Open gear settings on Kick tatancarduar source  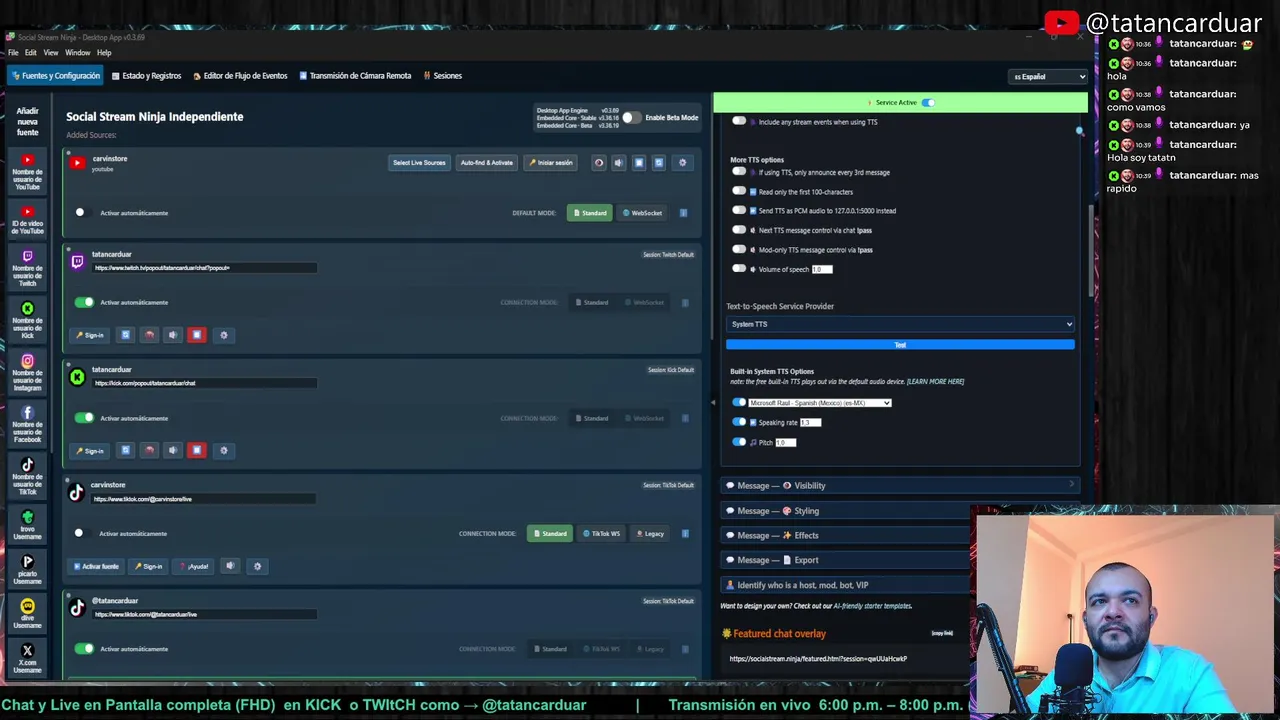pos(224,450)
